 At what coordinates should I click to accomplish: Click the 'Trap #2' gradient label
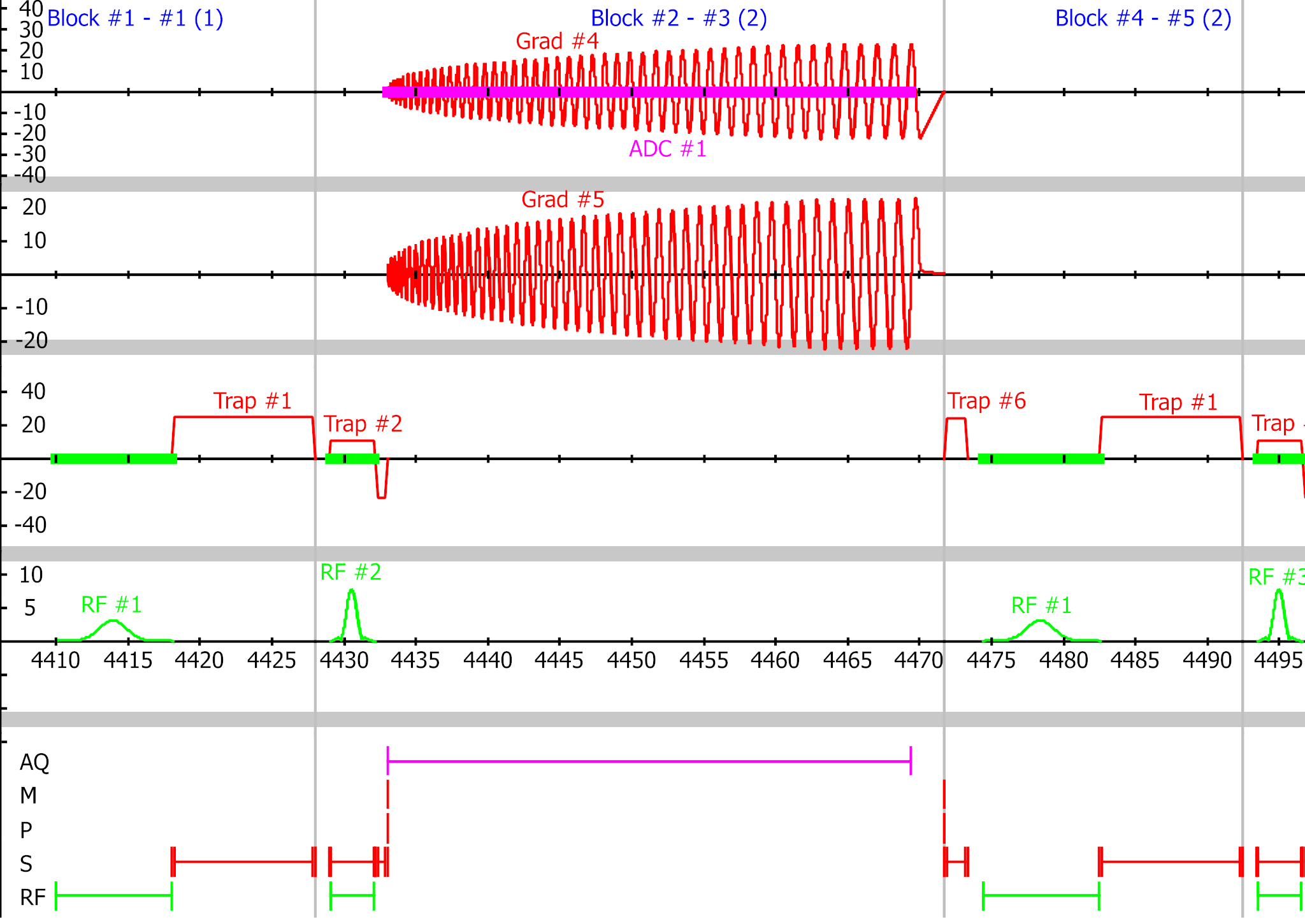[x=363, y=424]
